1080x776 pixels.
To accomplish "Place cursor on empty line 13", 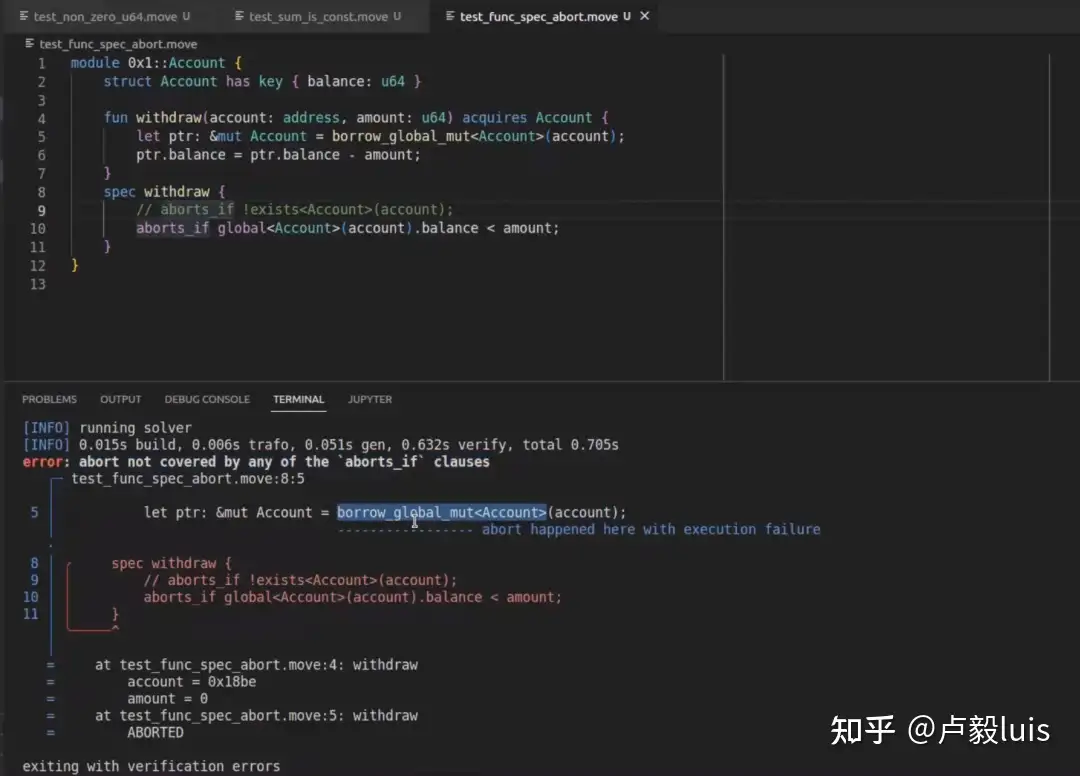I will click(200, 284).
